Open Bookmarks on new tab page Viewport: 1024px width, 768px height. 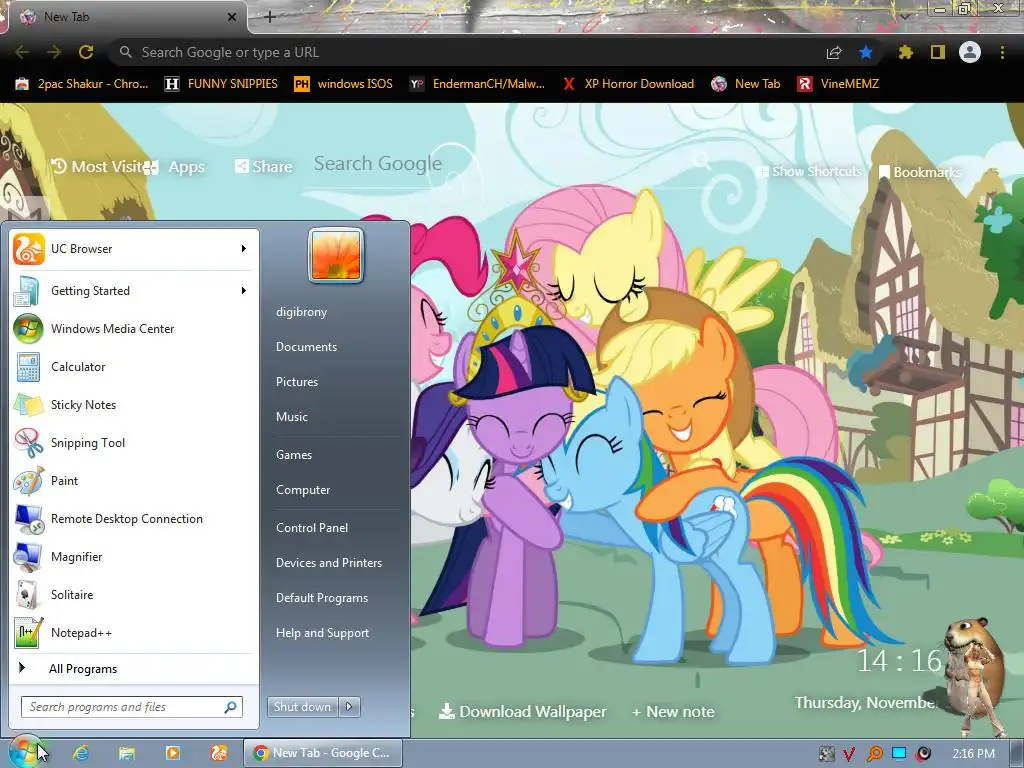920,172
